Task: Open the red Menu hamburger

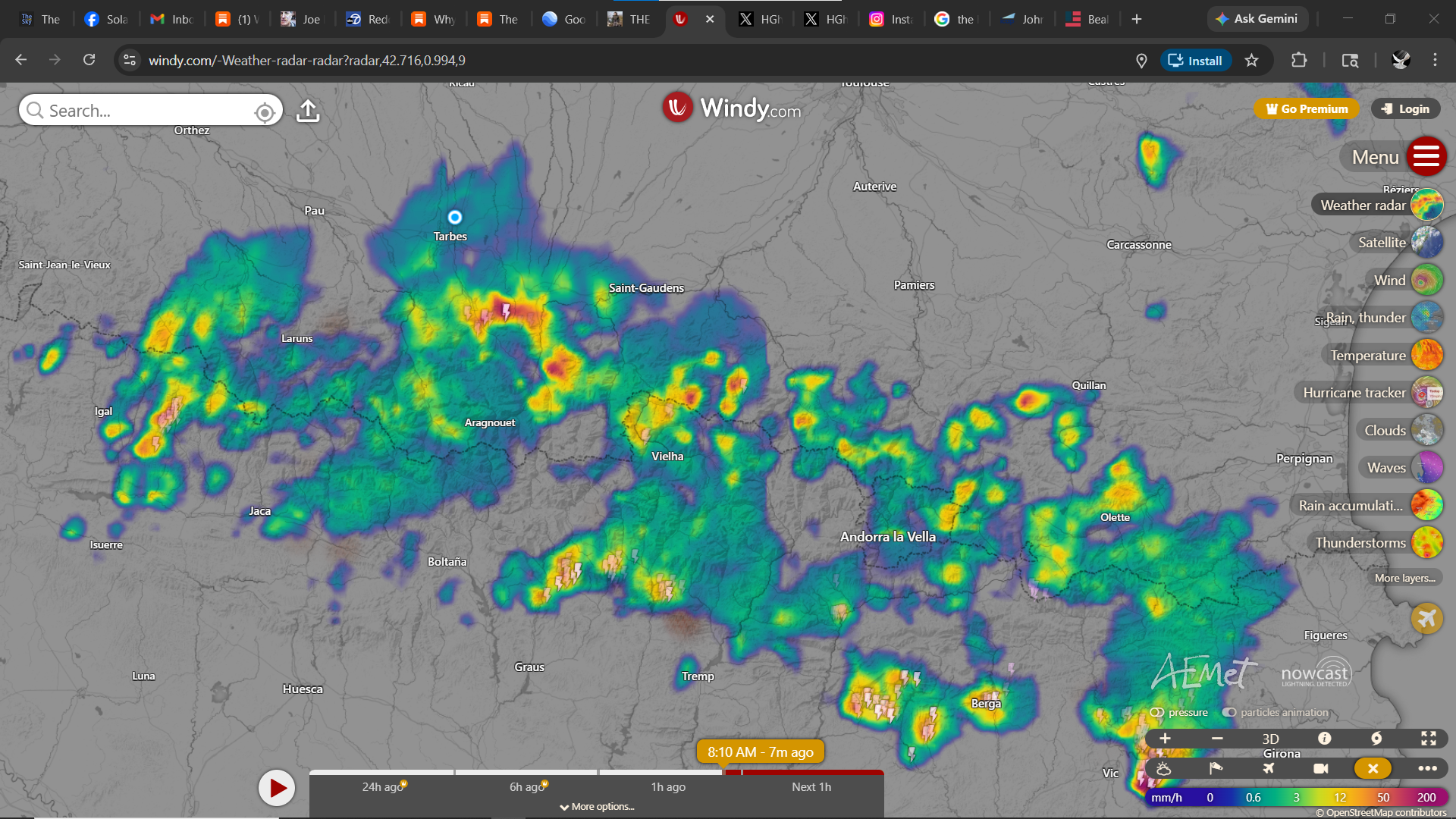Action: (x=1426, y=157)
